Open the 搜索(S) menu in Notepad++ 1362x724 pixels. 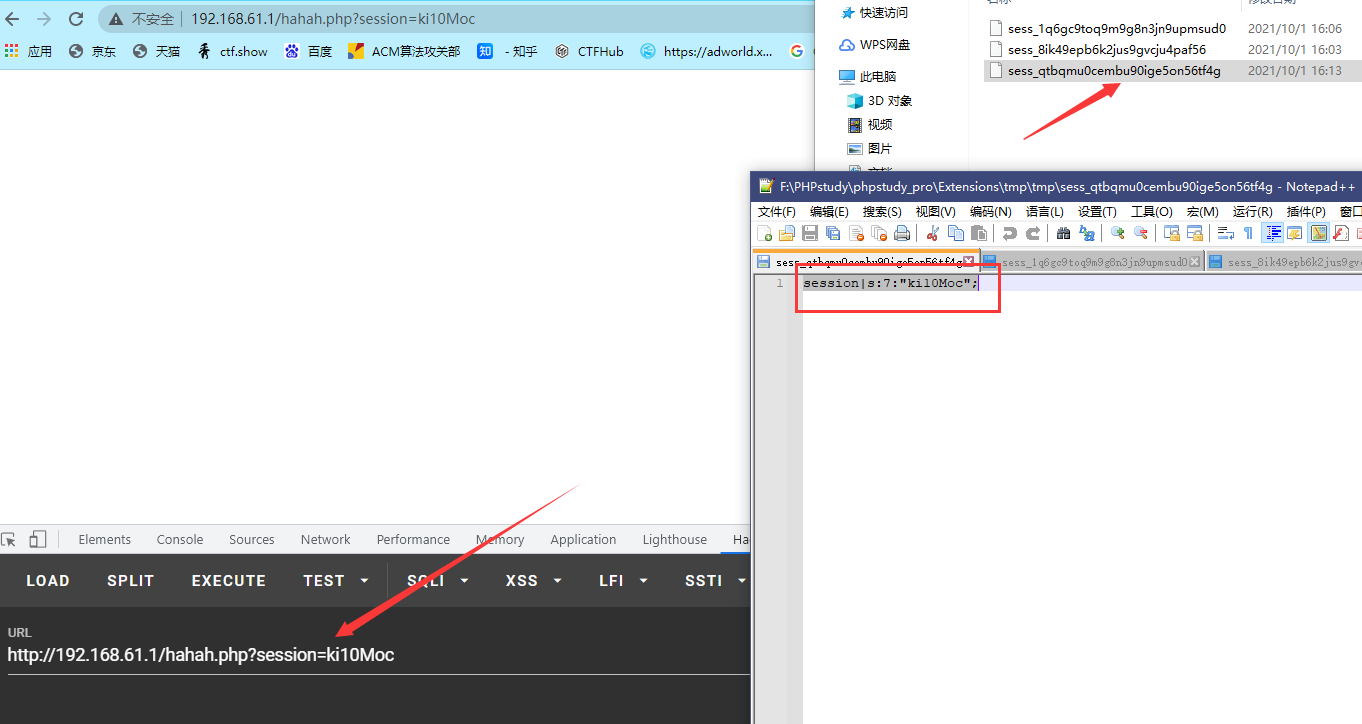(882, 211)
